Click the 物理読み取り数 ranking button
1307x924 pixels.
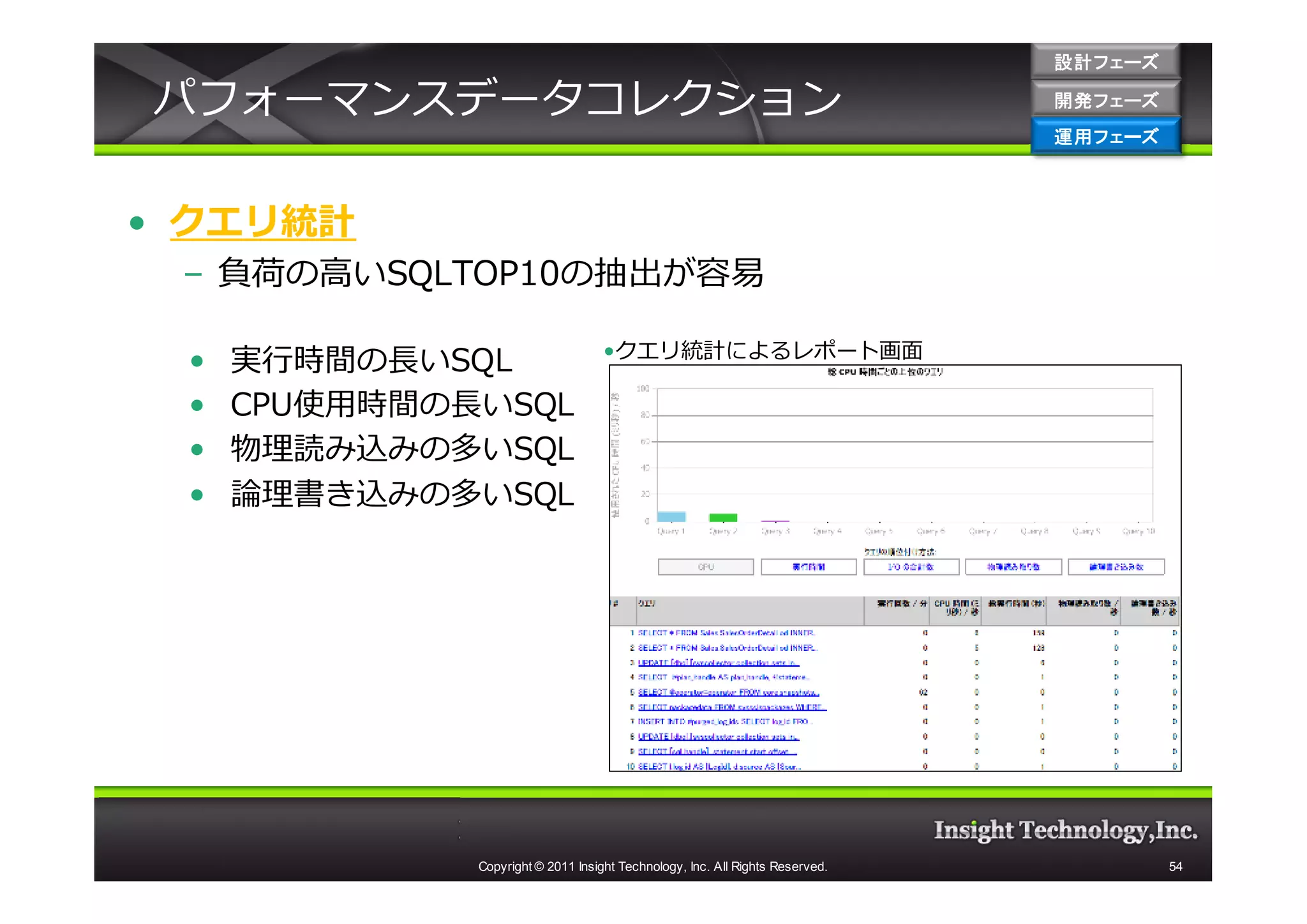[1013, 567]
